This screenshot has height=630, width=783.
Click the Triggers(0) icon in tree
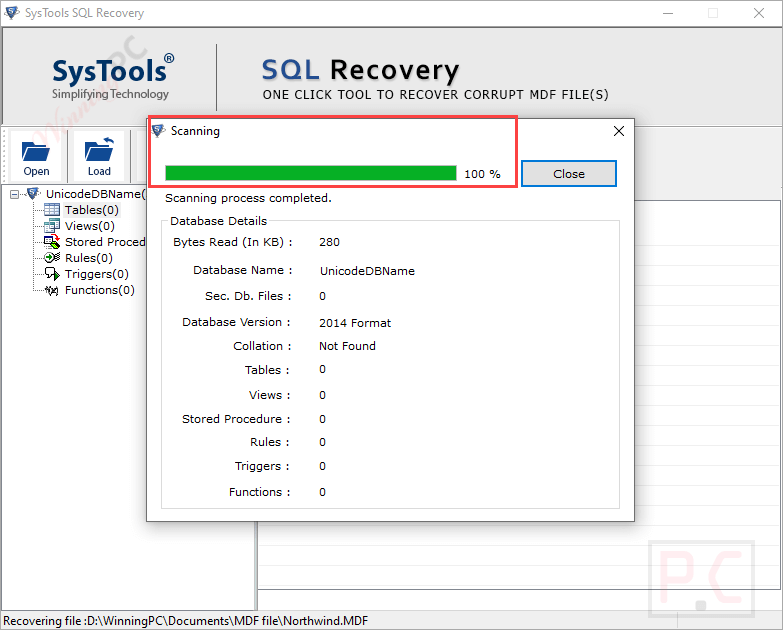coord(52,274)
